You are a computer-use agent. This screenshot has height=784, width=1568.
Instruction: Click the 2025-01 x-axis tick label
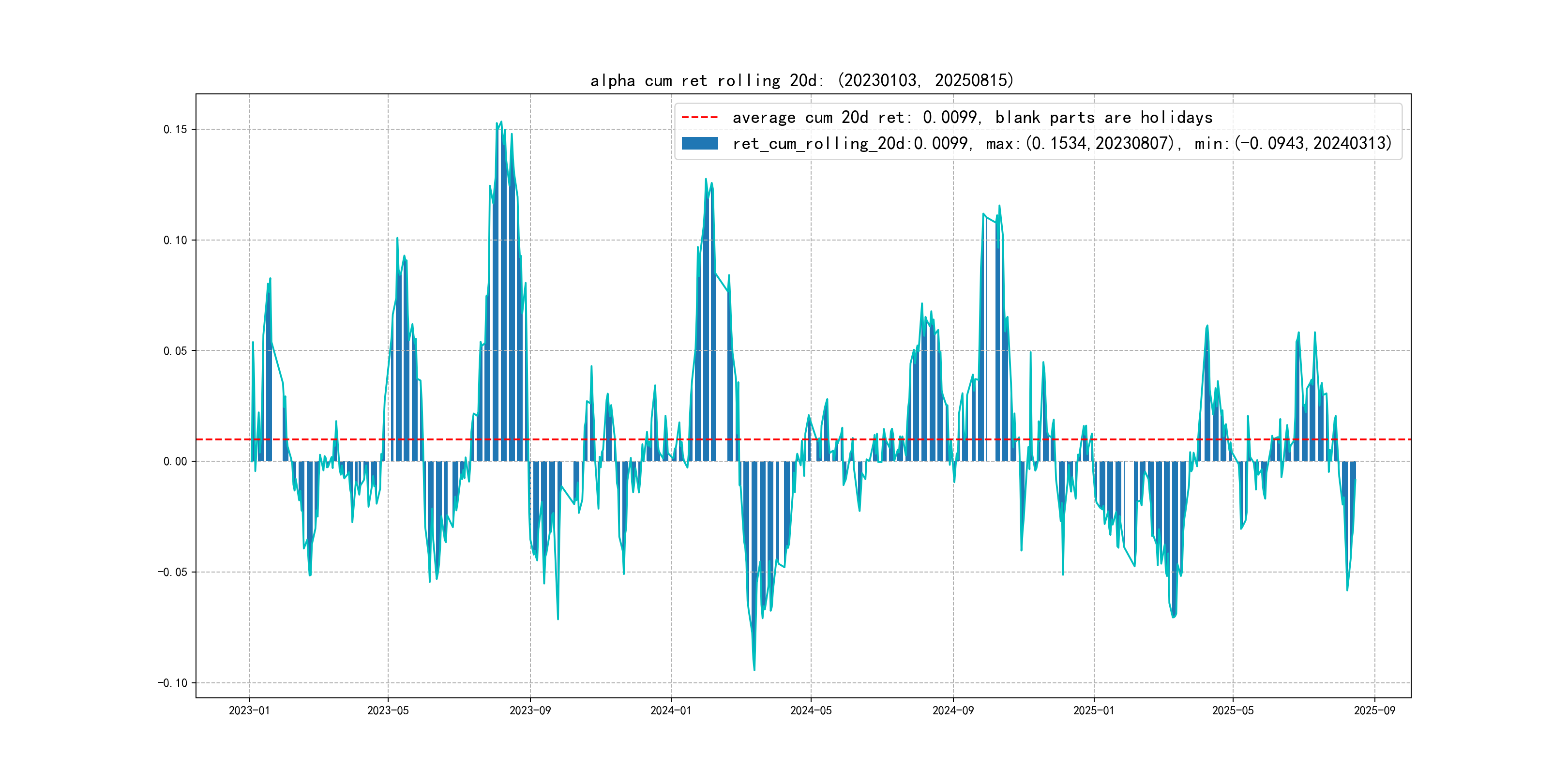(1093, 710)
